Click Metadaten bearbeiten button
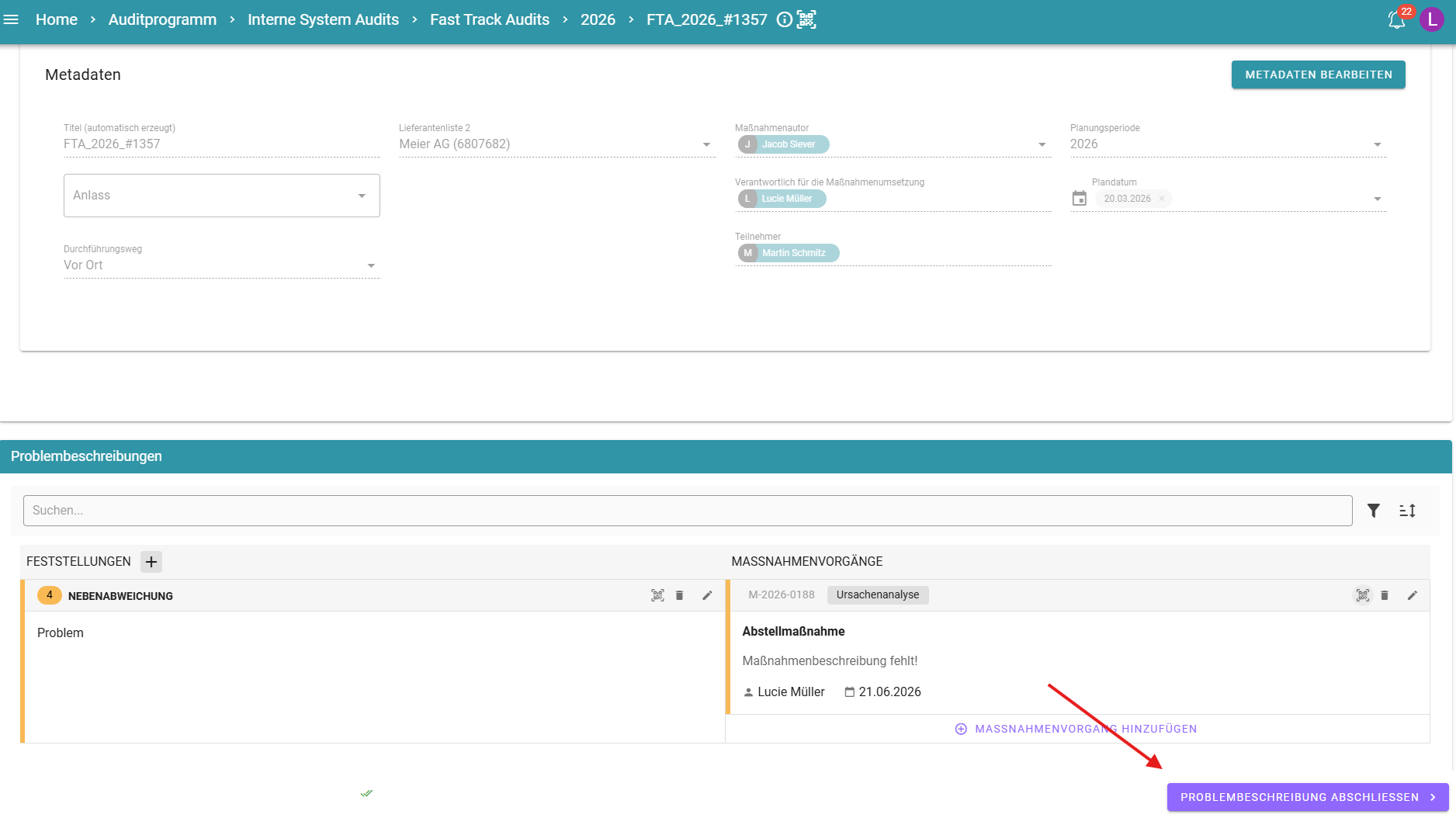This screenshot has width=1456, height=818. pyautogui.click(x=1319, y=75)
